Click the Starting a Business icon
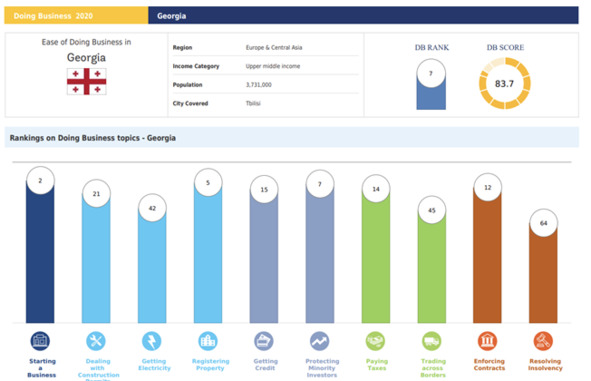 [x=40, y=341]
